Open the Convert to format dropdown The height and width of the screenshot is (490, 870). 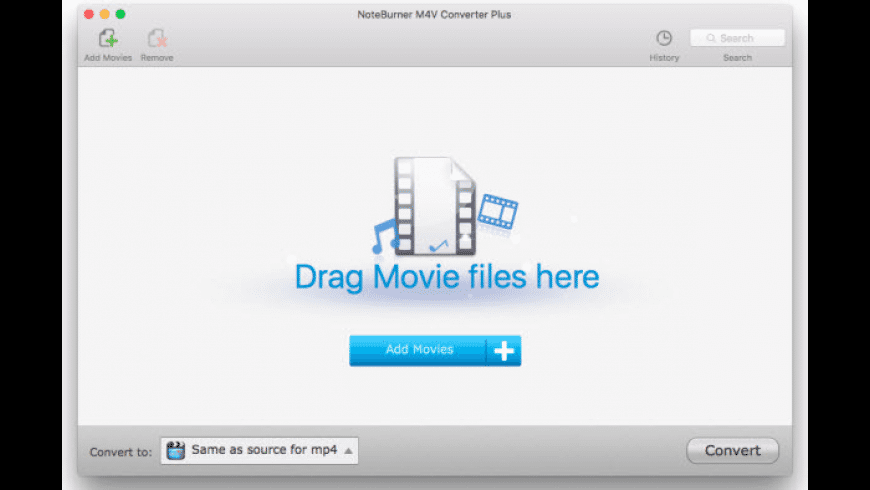tap(259, 450)
